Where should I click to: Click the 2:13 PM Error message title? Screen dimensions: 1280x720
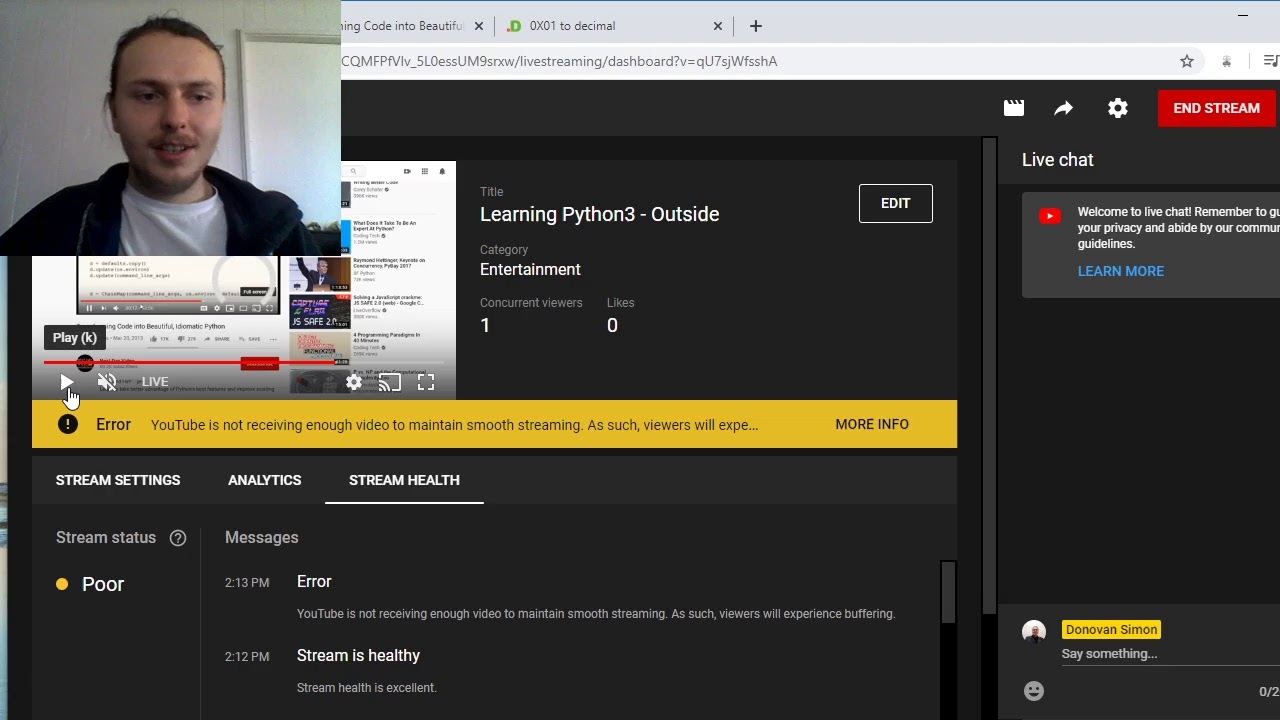click(x=314, y=581)
